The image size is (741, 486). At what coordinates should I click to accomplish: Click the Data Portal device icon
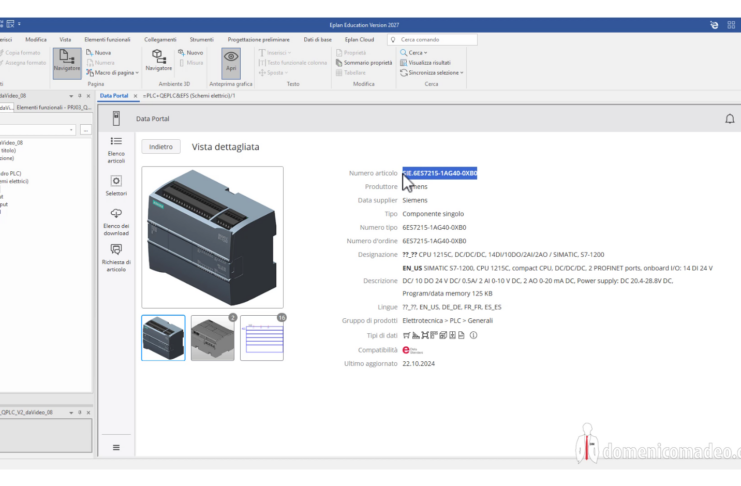[116, 118]
